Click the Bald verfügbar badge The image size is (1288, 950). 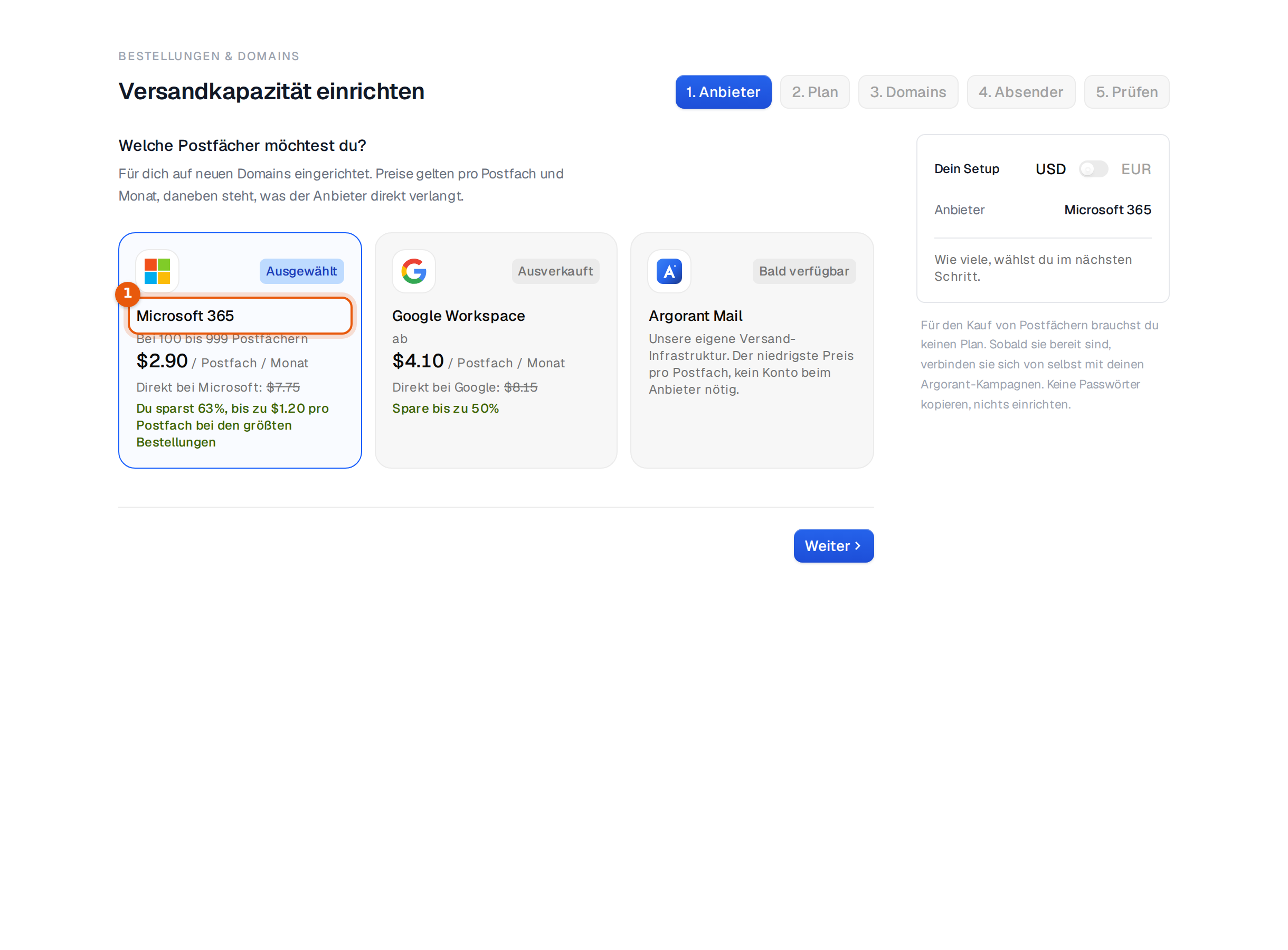tap(804, 271)
